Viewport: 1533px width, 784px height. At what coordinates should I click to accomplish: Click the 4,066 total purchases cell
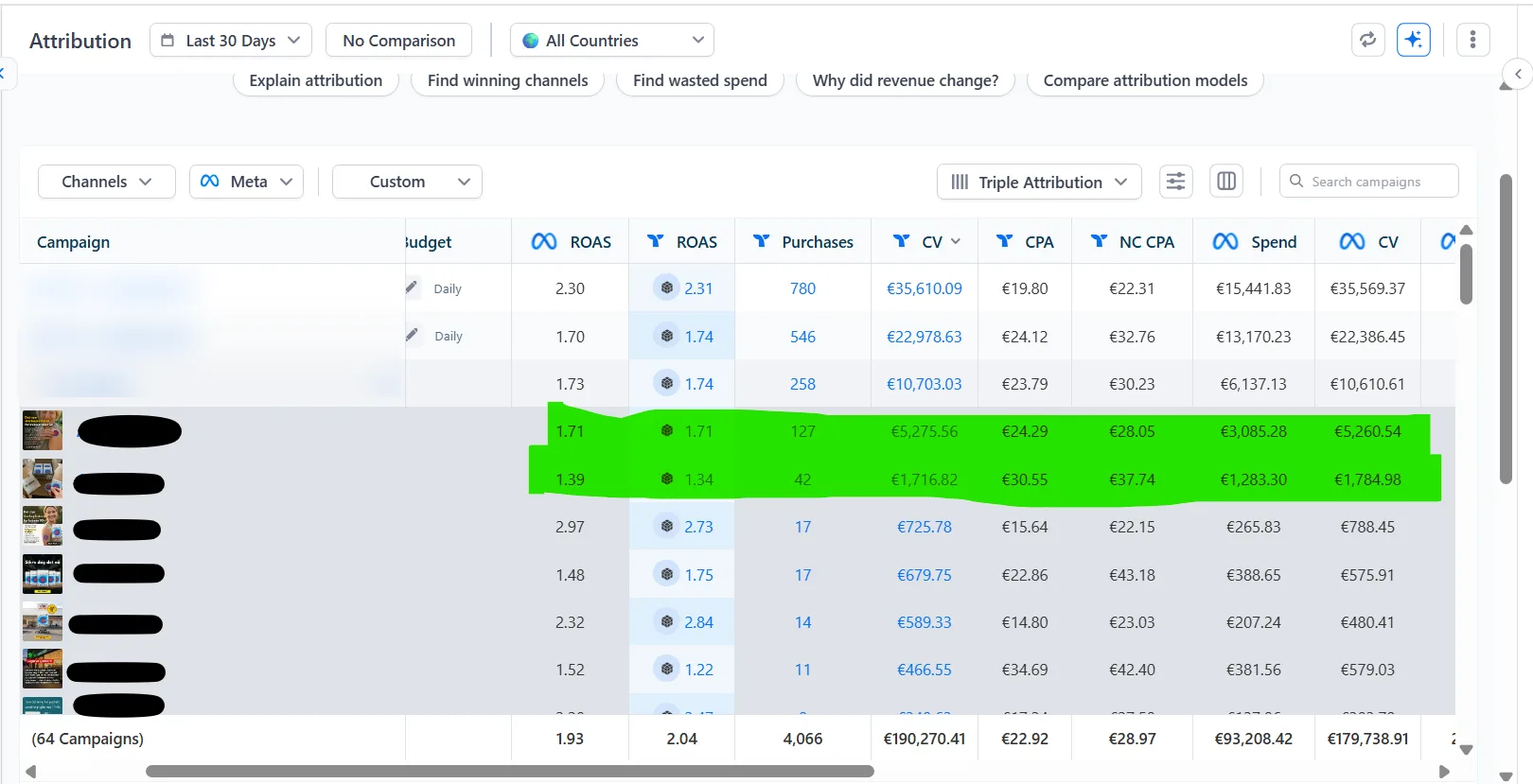click(802, 739)
